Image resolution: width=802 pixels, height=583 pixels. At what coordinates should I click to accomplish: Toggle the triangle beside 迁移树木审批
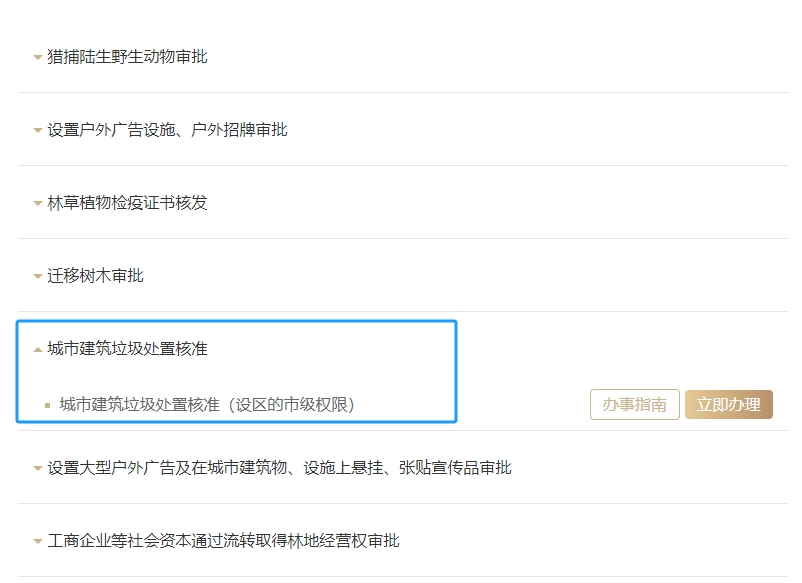38,277
